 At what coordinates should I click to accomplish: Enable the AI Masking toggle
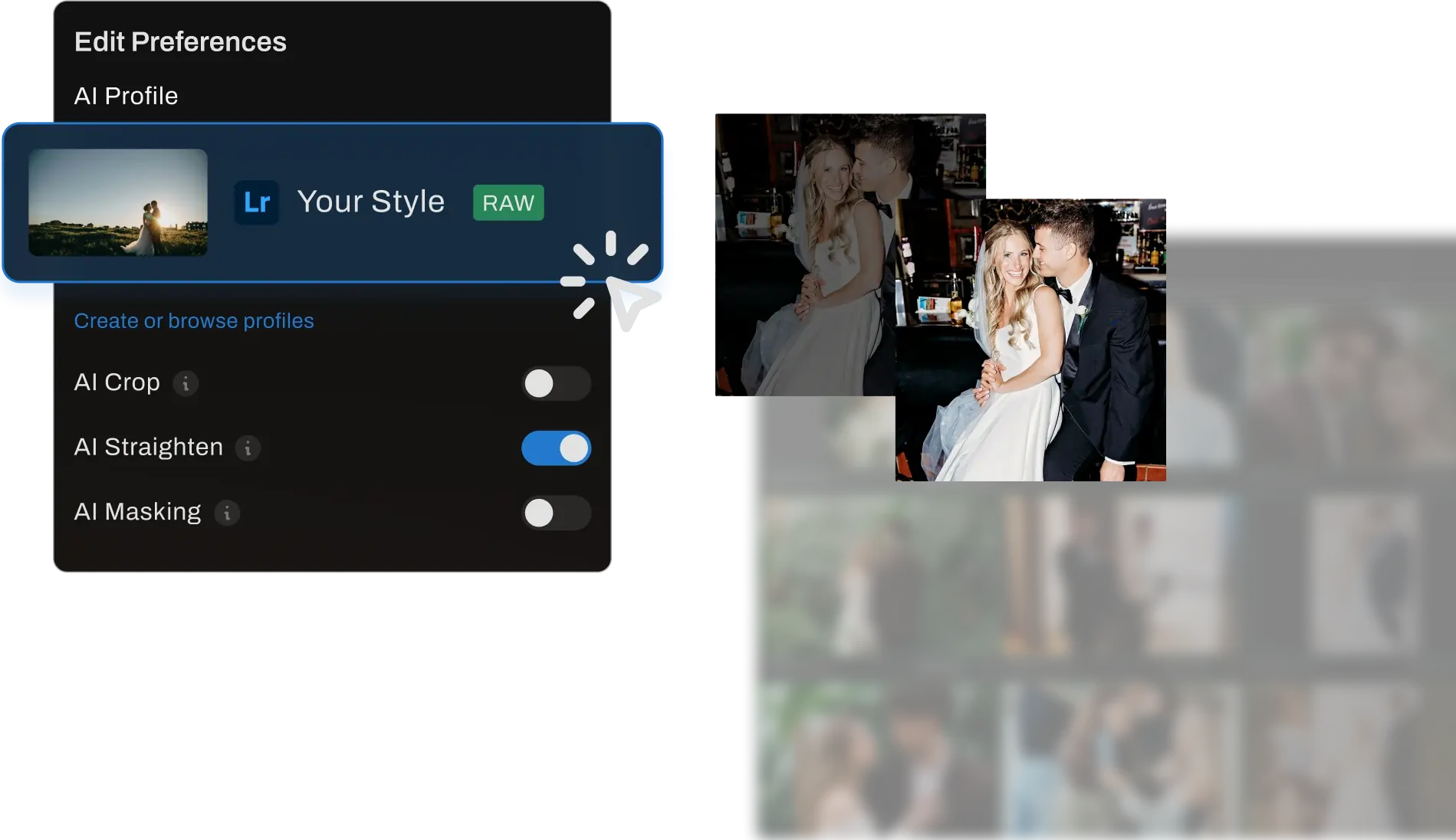tap(556, 513)
